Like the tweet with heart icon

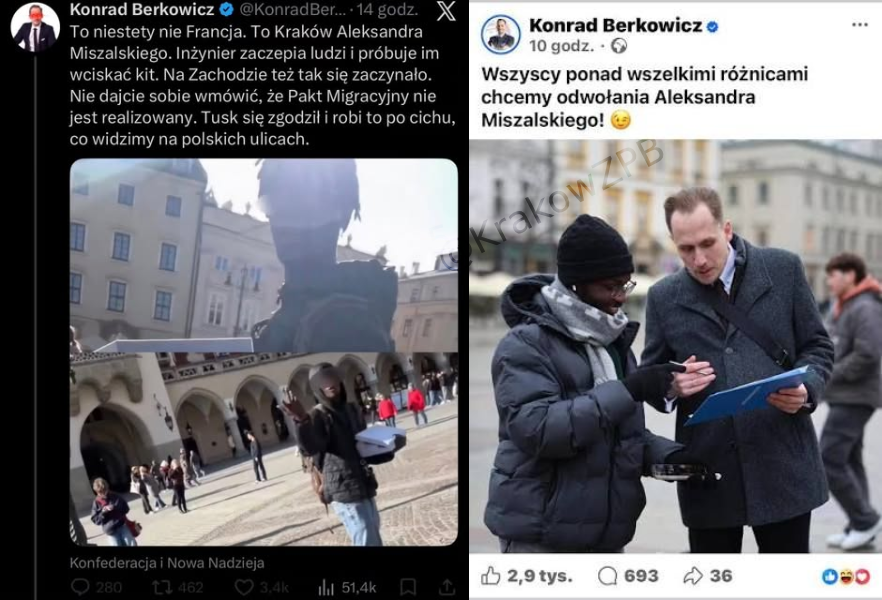(244, 588)
